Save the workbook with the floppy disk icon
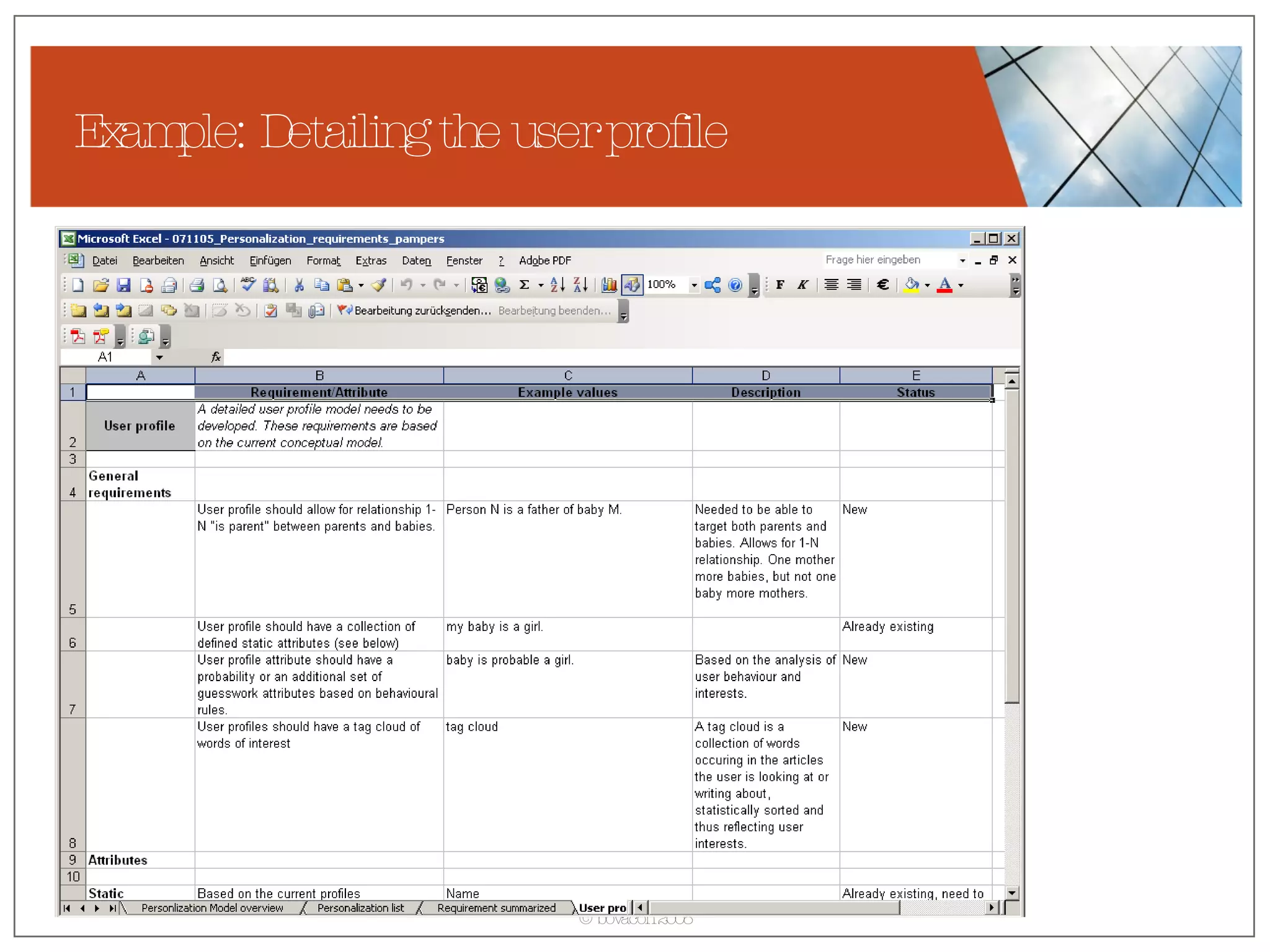Screen dimensions: 1270x952 (123, 285)
